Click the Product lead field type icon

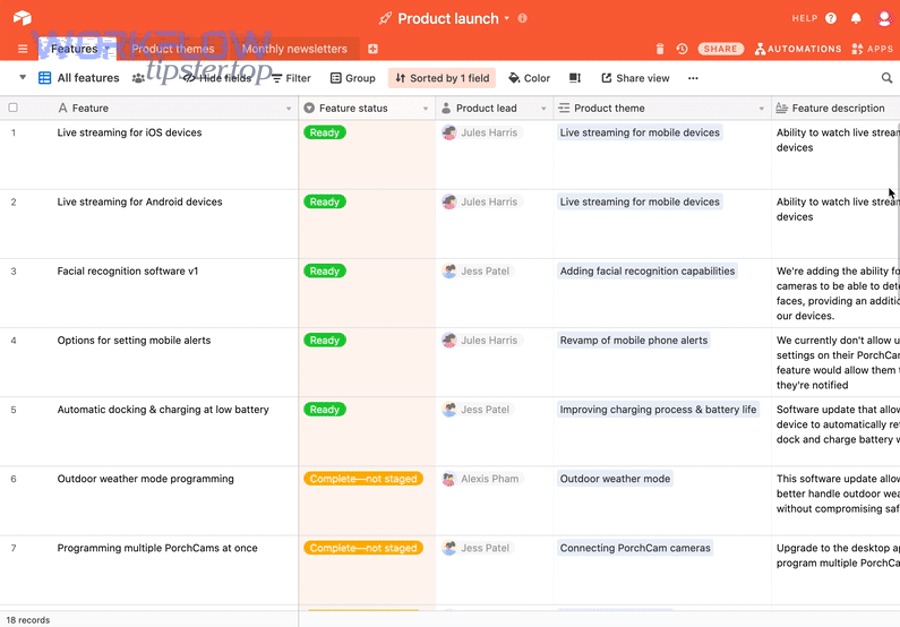[446, 108]
